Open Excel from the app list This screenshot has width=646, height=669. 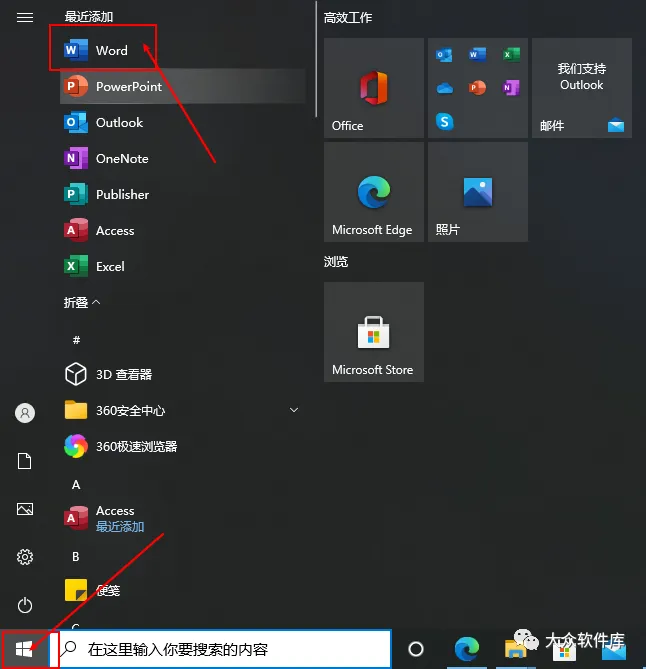tap(183, 267)
